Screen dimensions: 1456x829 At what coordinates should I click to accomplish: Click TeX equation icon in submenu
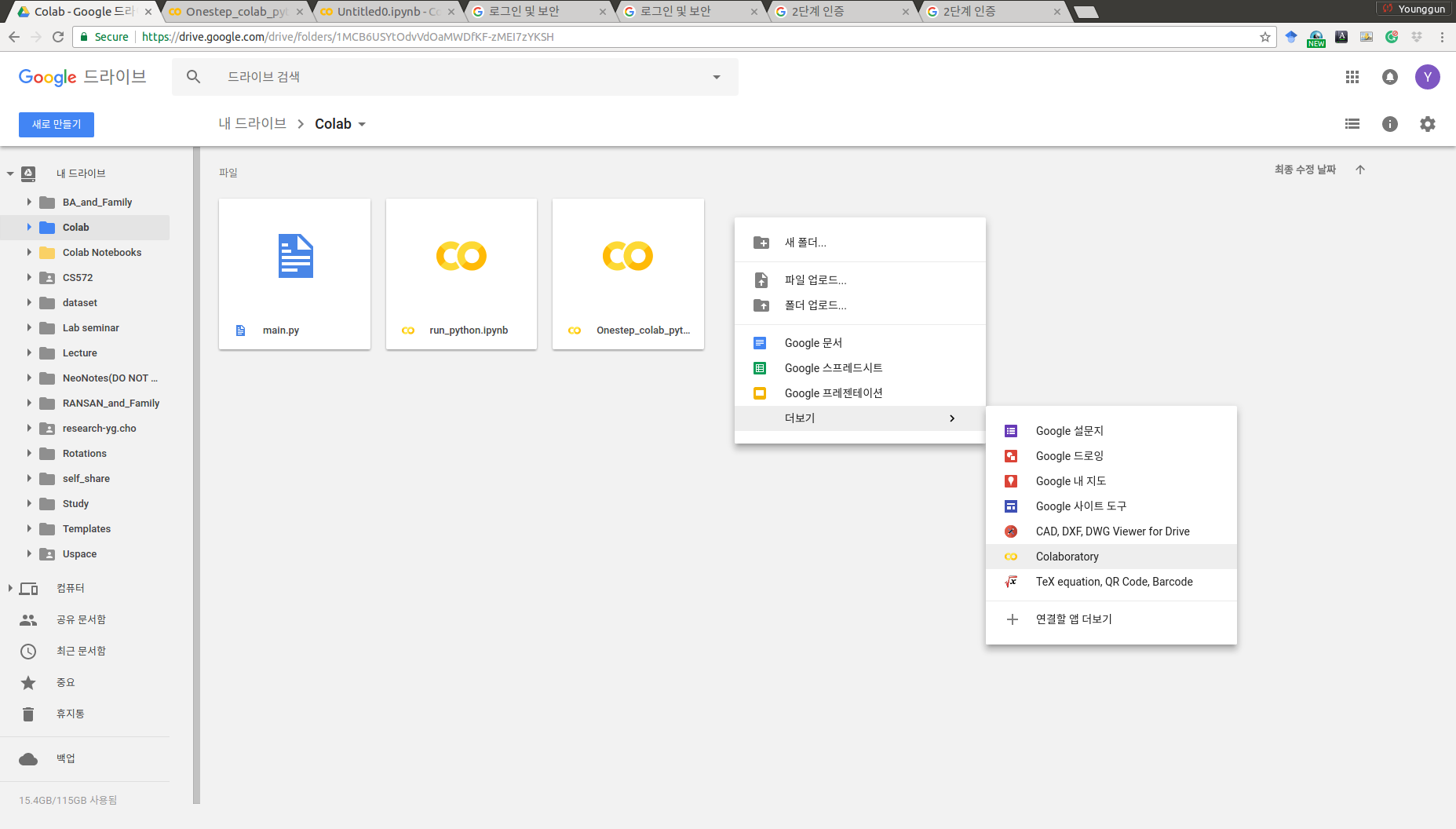(1011, 582)
